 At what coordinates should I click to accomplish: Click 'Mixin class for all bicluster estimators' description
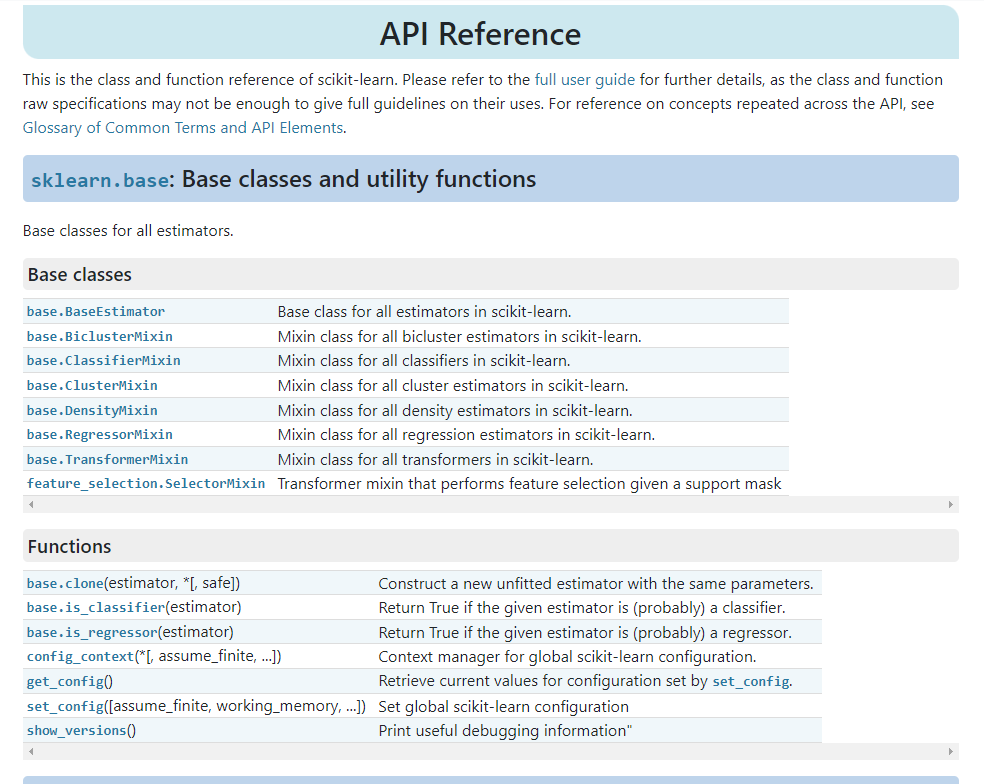[459, 337]
